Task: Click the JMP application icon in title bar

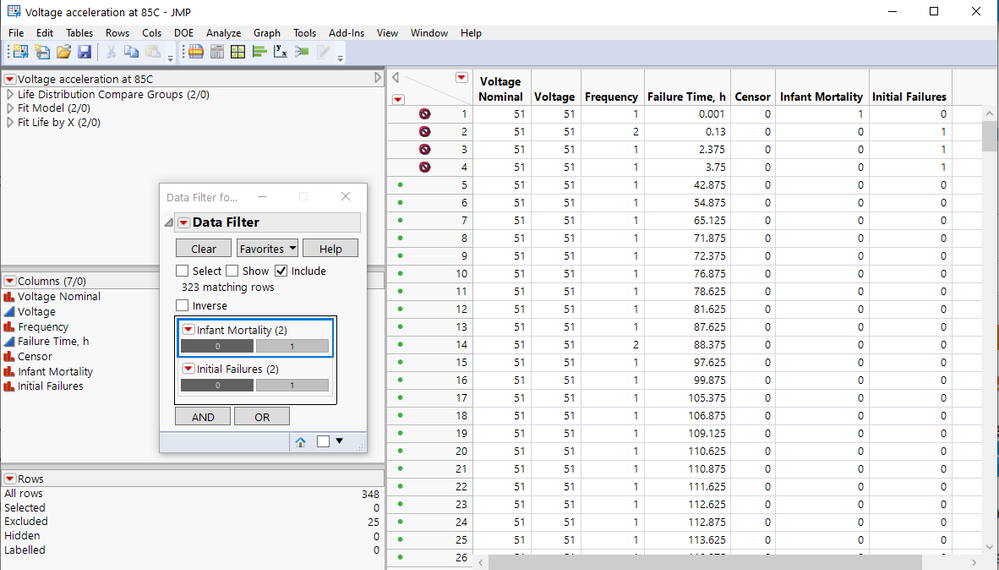Action: click(13, 11)
